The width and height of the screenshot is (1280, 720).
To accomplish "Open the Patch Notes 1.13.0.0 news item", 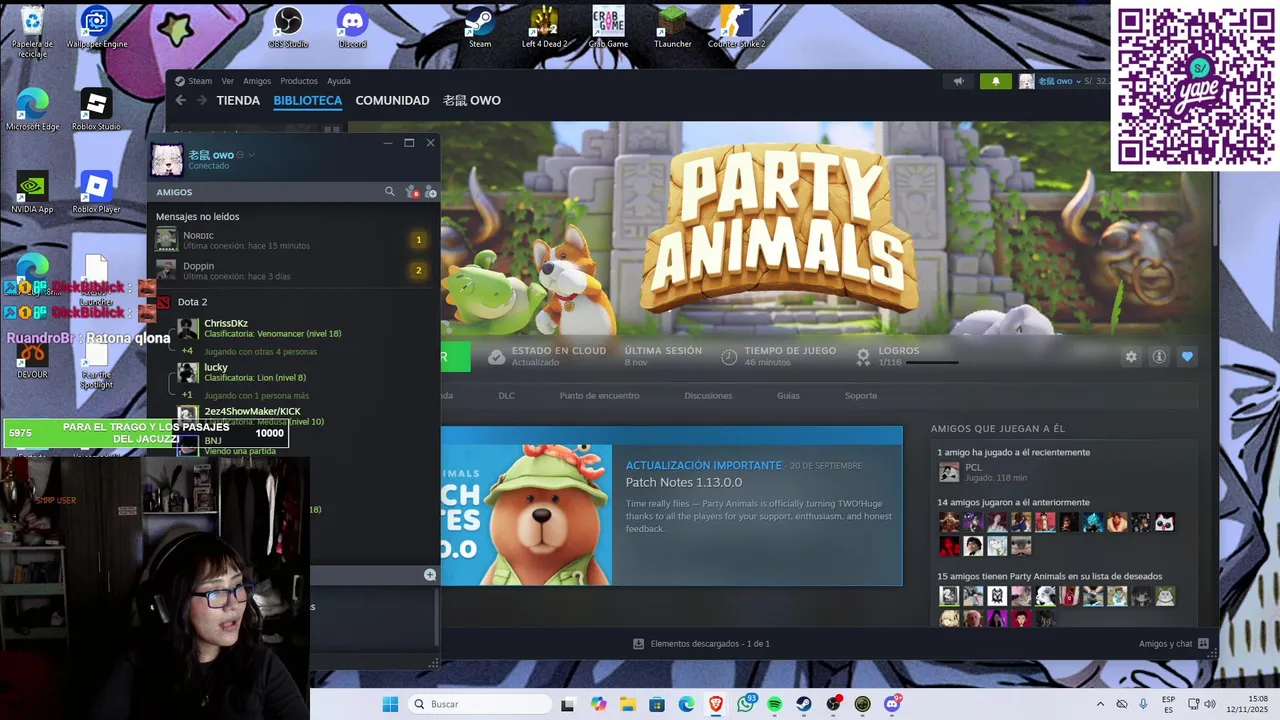I will (x=684, y=482).
